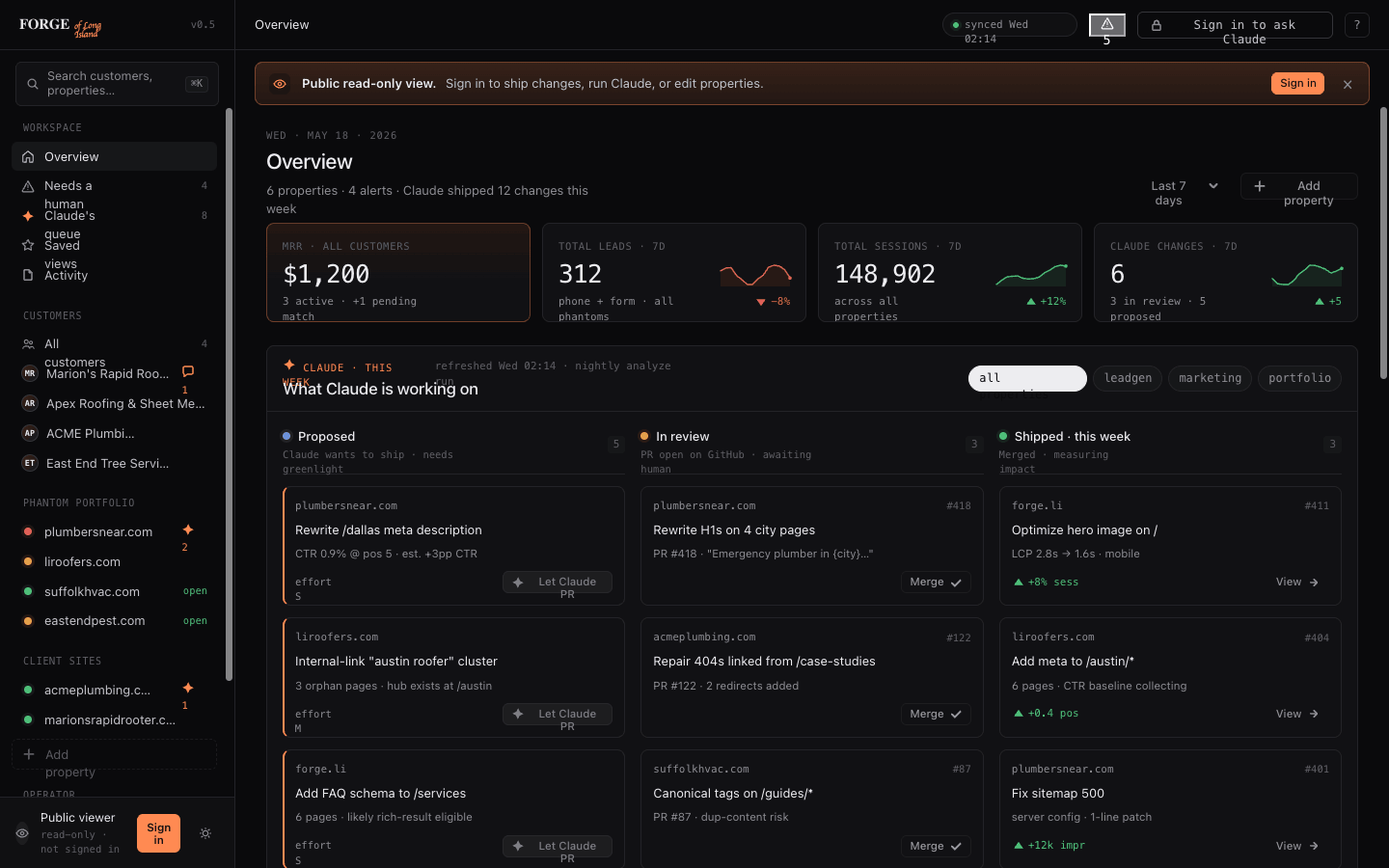Click Let Claude PR for Rewrite /dallas meta
Screen dimensions: 1389x868
(558, 583)
